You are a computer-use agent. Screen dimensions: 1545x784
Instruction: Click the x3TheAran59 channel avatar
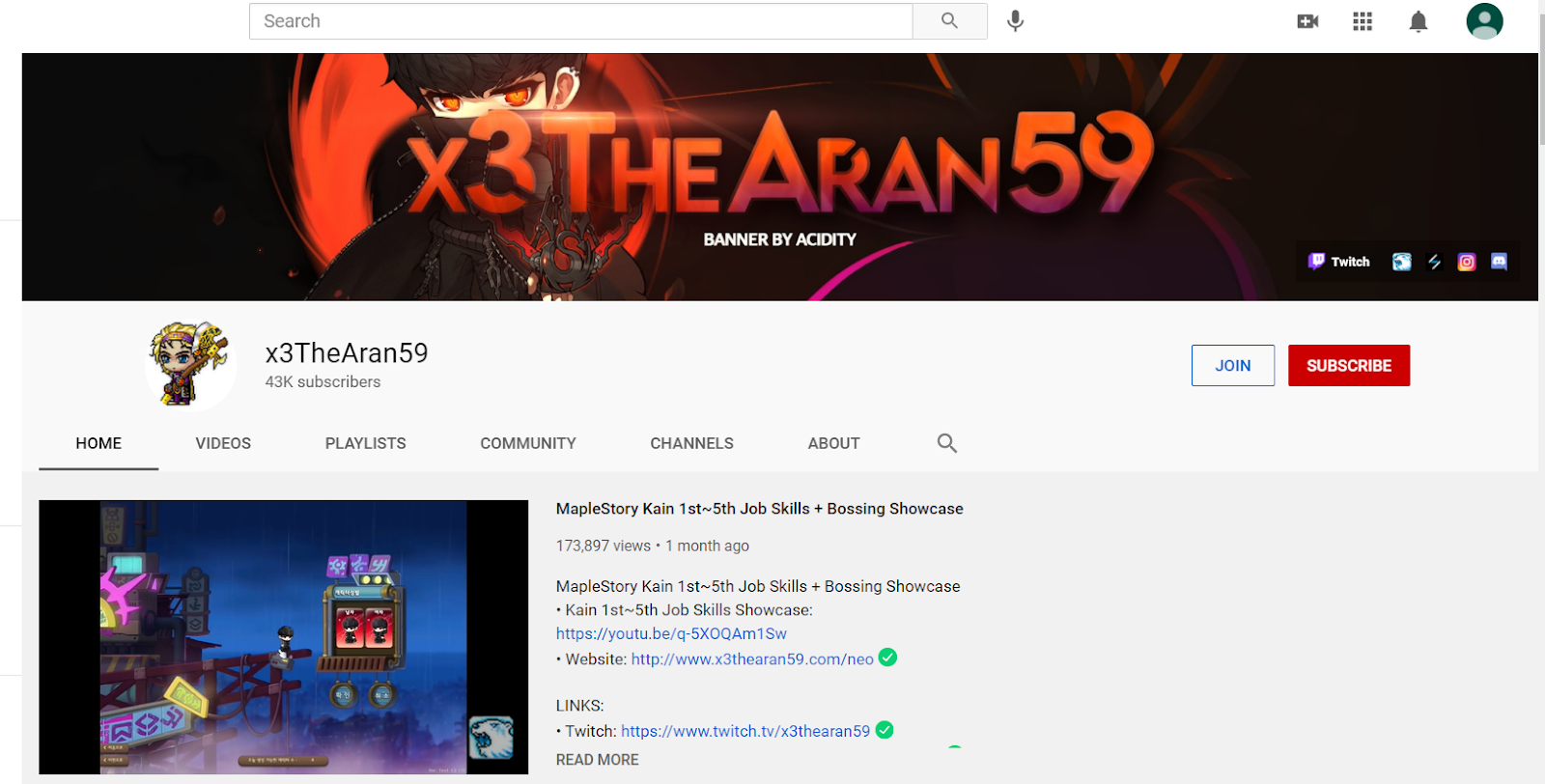point(190,365)
